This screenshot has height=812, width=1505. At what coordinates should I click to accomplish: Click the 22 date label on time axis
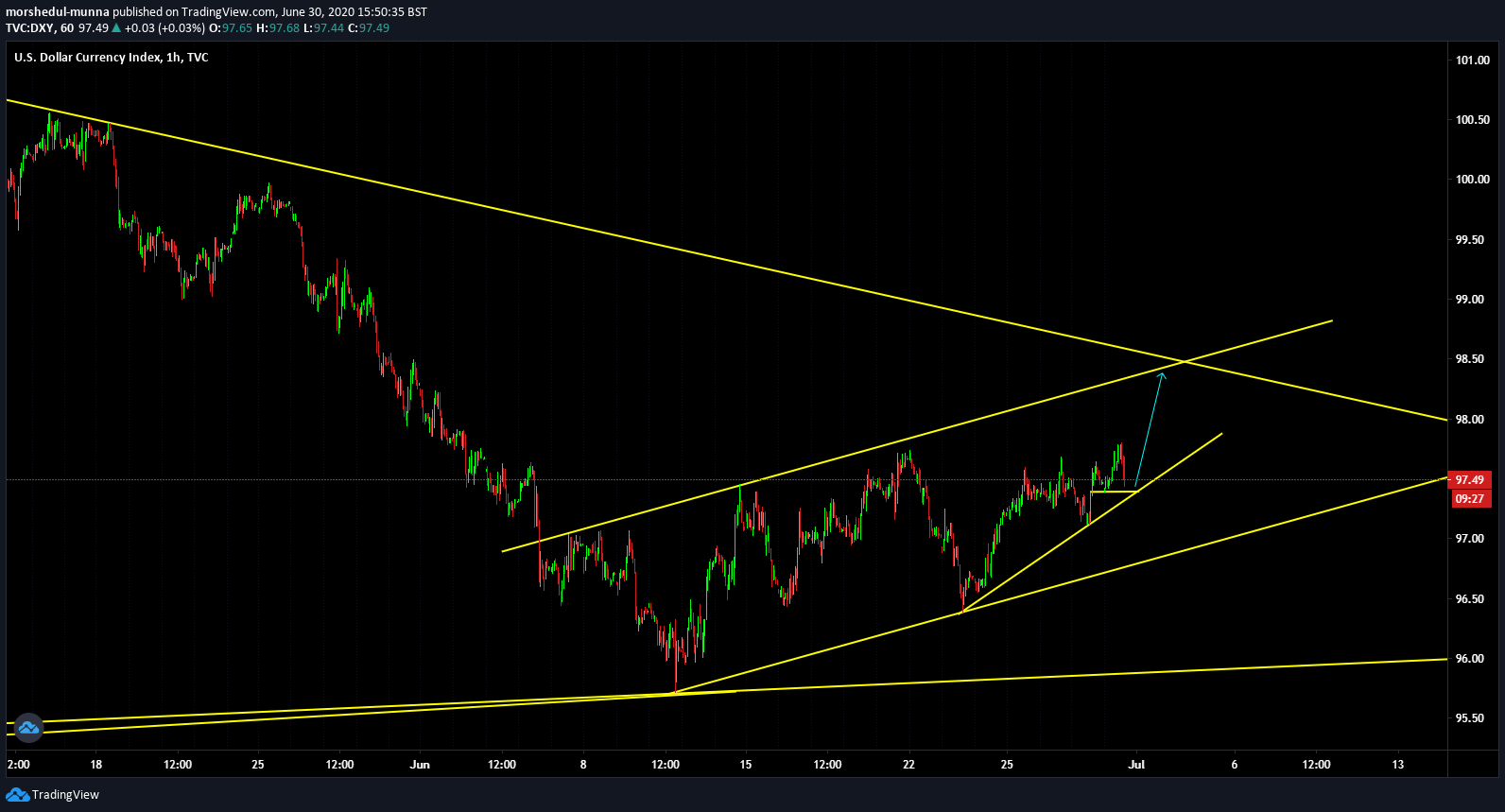[908, 765]
